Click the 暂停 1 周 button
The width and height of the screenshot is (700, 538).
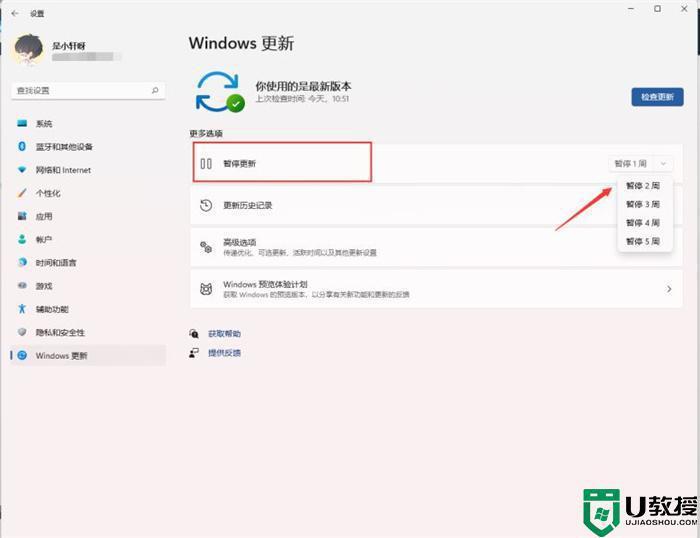tap(630, 164)
